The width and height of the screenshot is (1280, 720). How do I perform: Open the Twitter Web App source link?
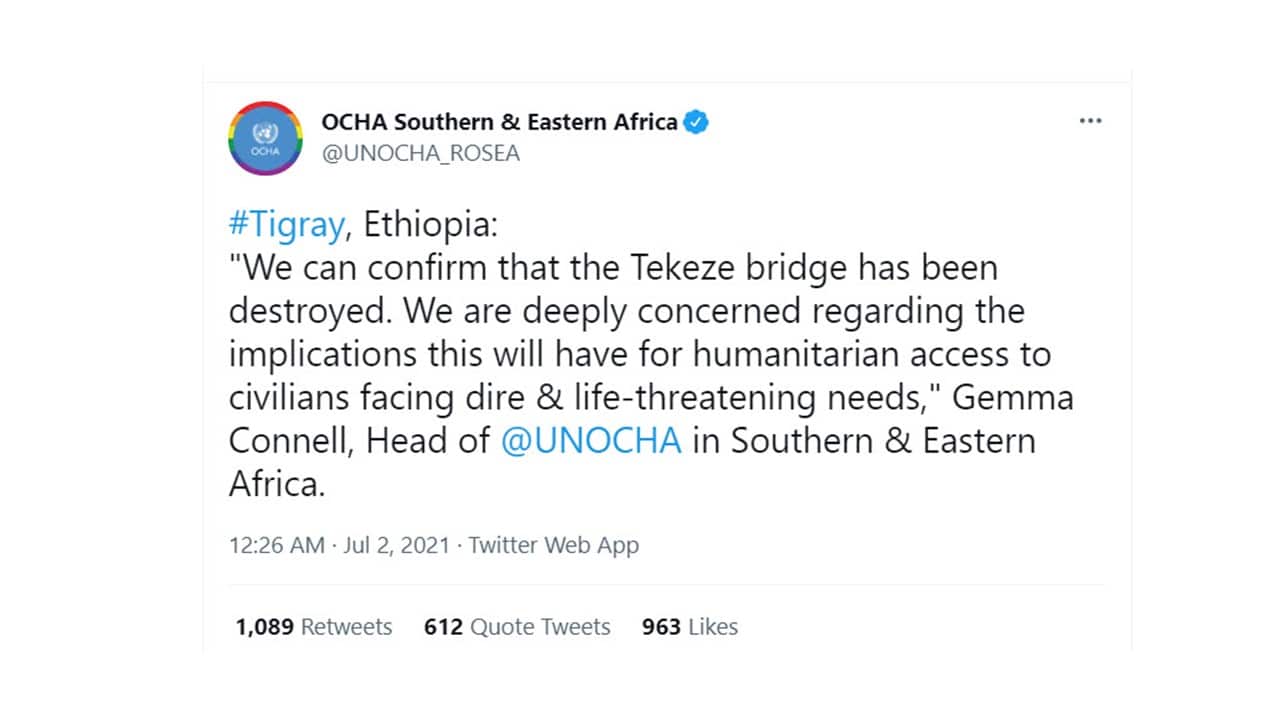(x=553, y=545)
